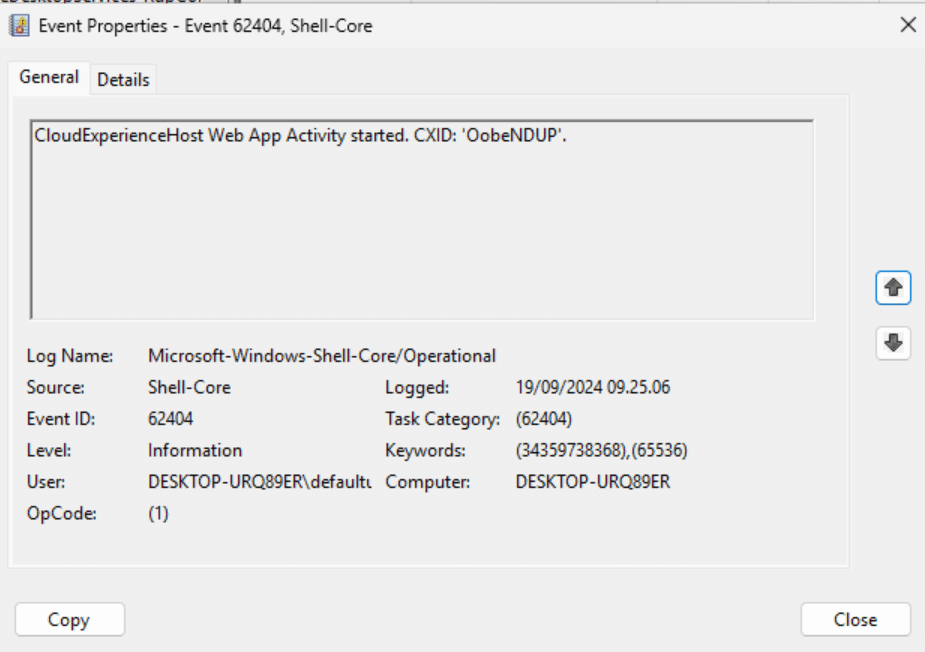Viewport: 925px width, 652px height.
Task: Click the Event ID value 62404
Action: point(170,419)
